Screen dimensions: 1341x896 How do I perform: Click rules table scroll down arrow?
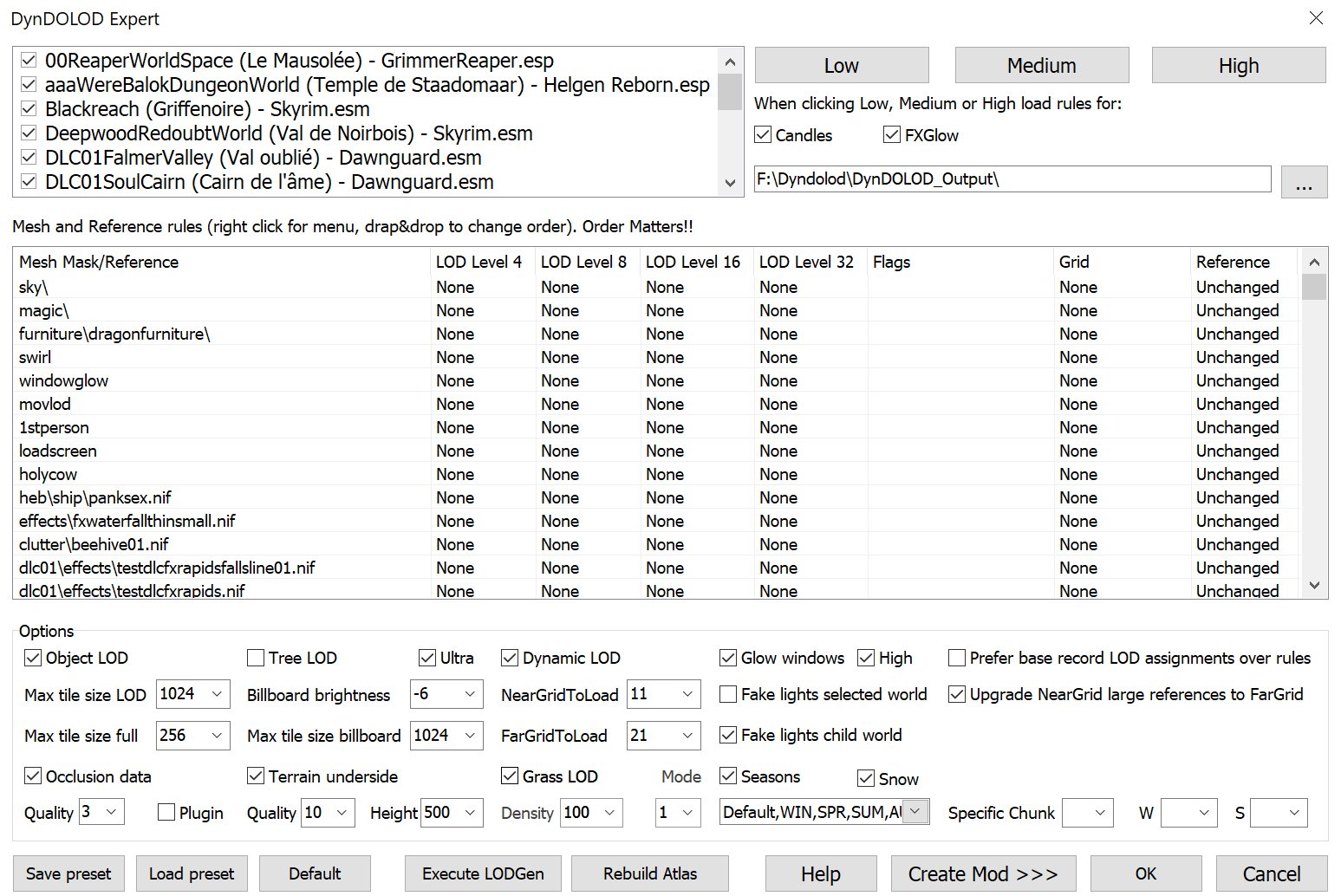click(1314, 586)
